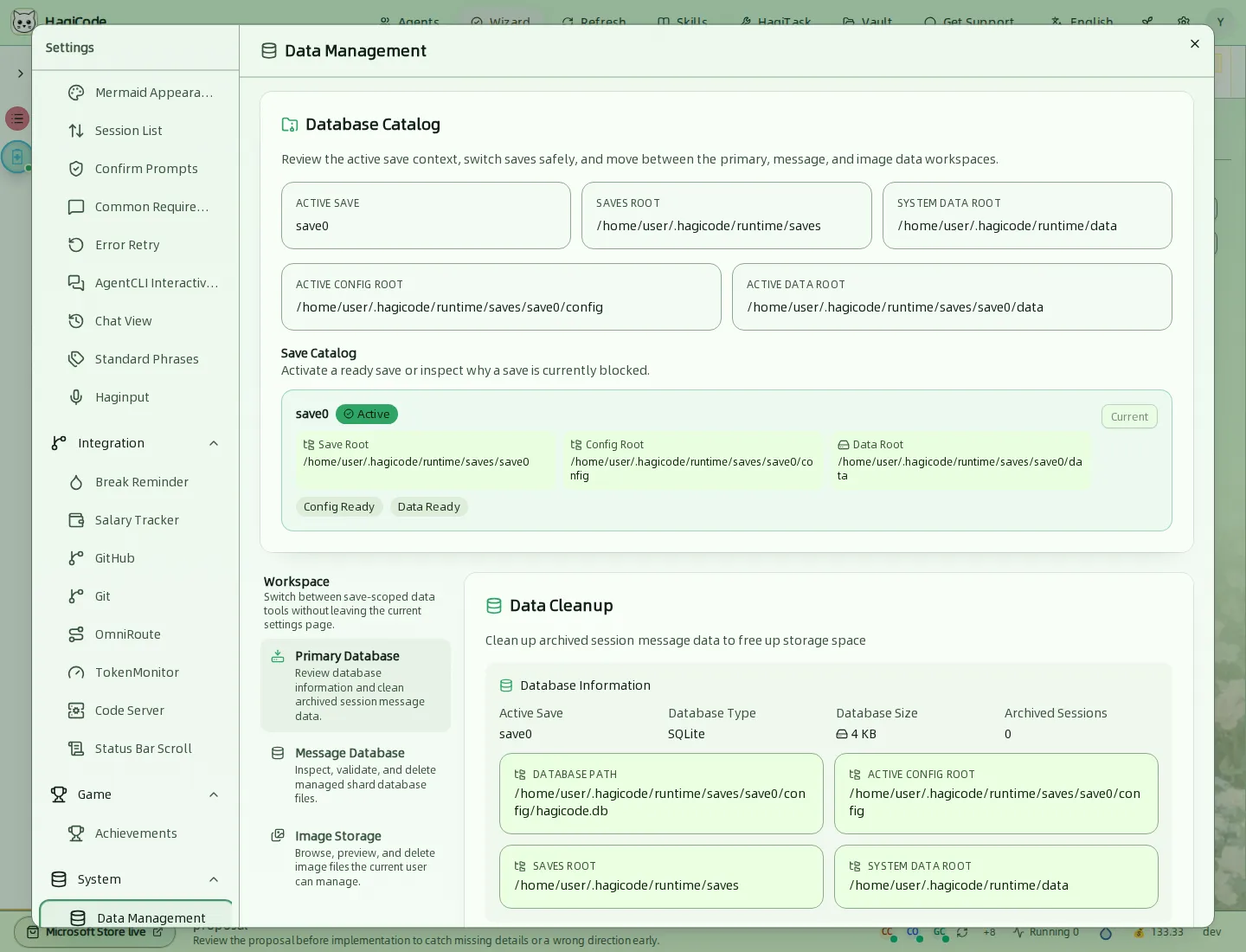Click the Running 0 status indicator
1246x952 pixels.
1046,932
